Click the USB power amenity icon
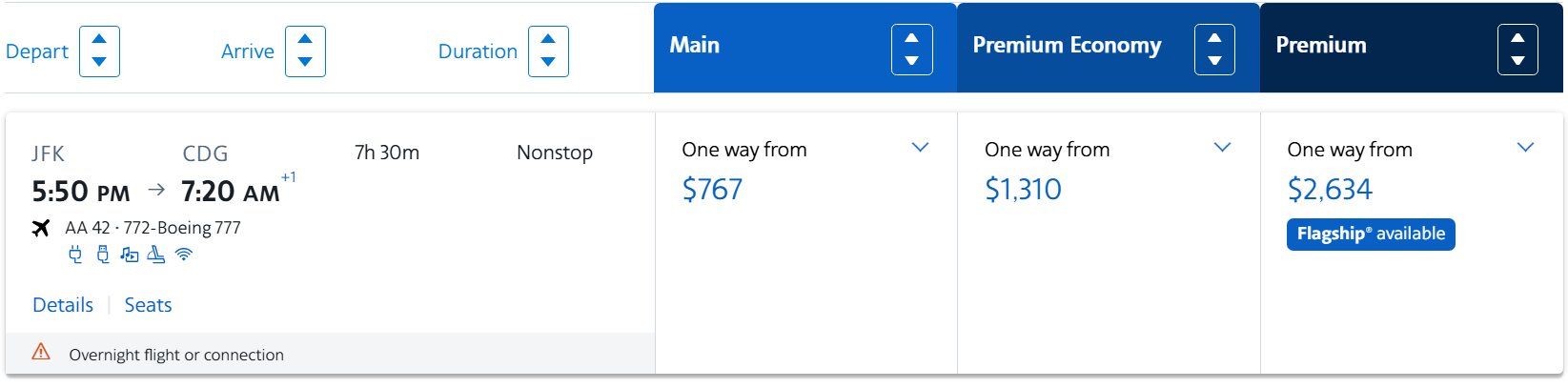 pyautogui.click(x=103, y=255)
